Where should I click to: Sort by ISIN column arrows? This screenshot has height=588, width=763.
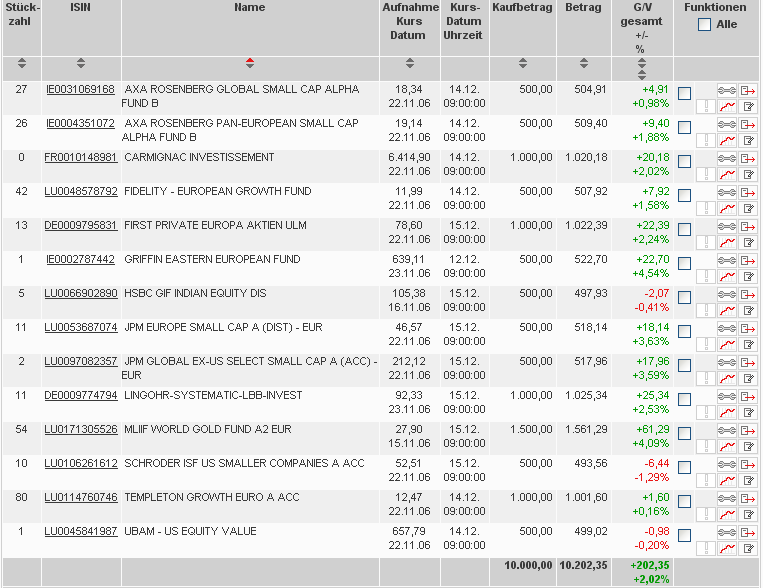[x=81, y=64]
